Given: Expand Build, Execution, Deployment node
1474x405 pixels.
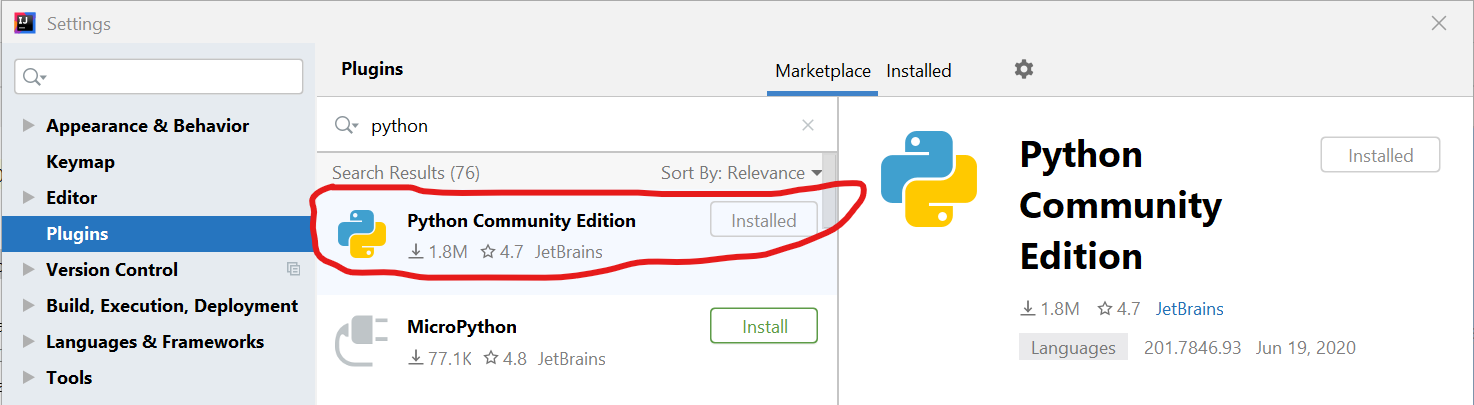Looking at the screenshot, I should click(27, 306).
